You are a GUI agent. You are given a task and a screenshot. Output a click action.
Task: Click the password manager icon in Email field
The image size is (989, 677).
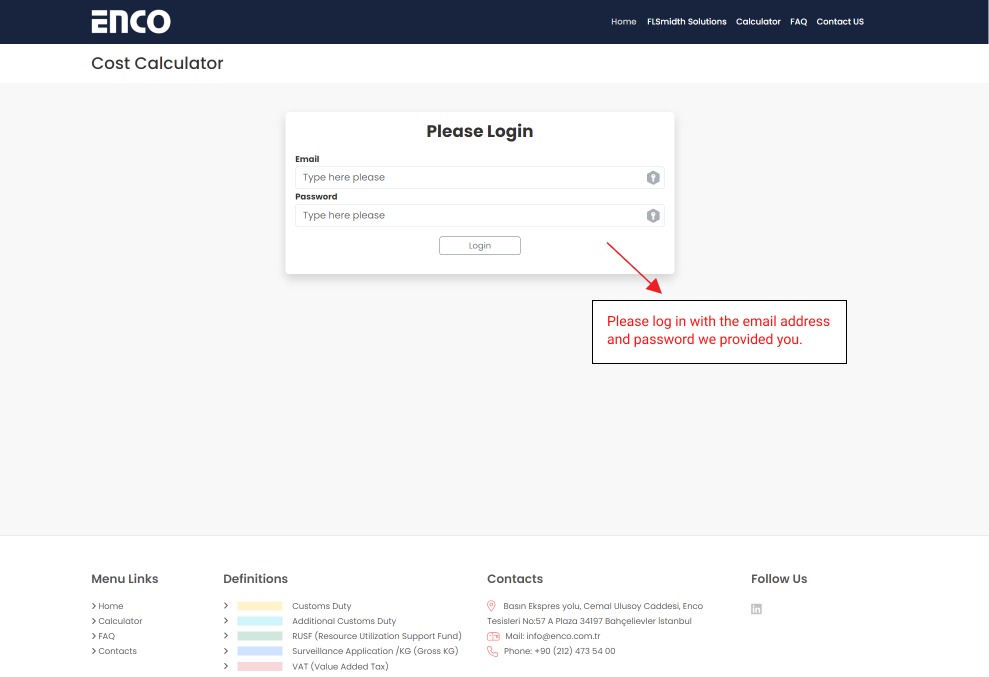click(653, 178)
